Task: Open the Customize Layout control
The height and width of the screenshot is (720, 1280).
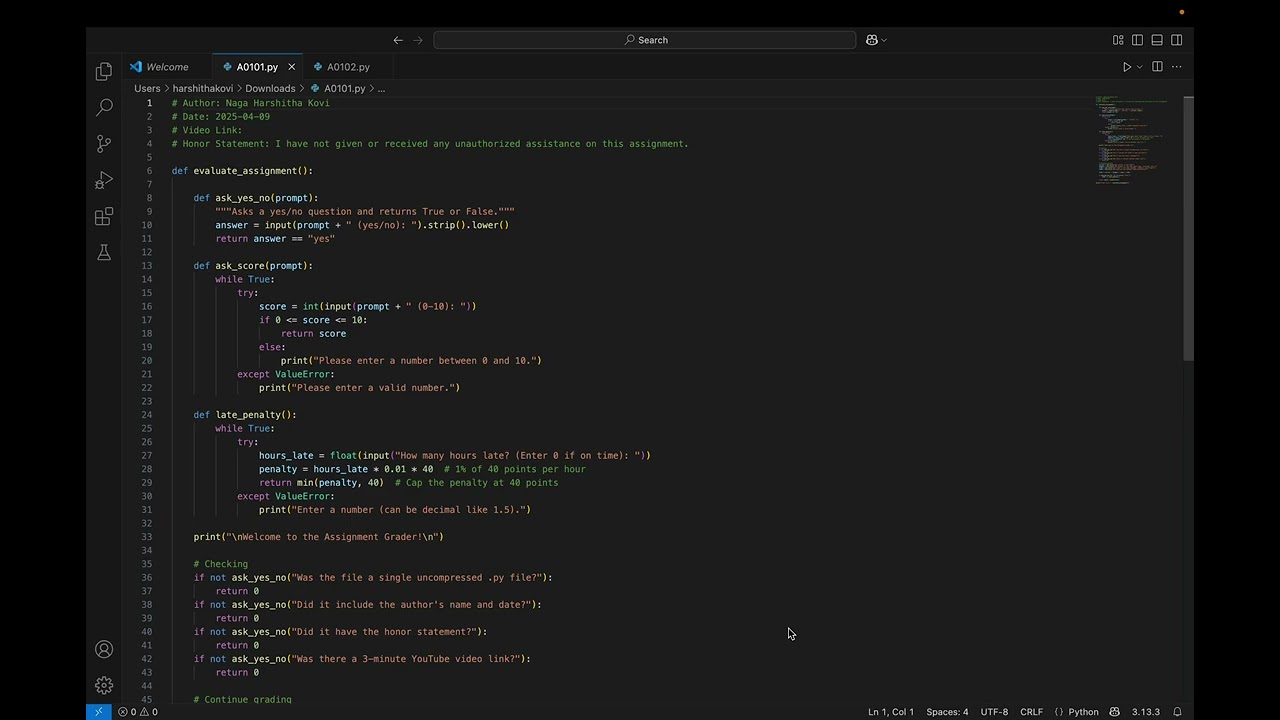Action: (1118, 40)
